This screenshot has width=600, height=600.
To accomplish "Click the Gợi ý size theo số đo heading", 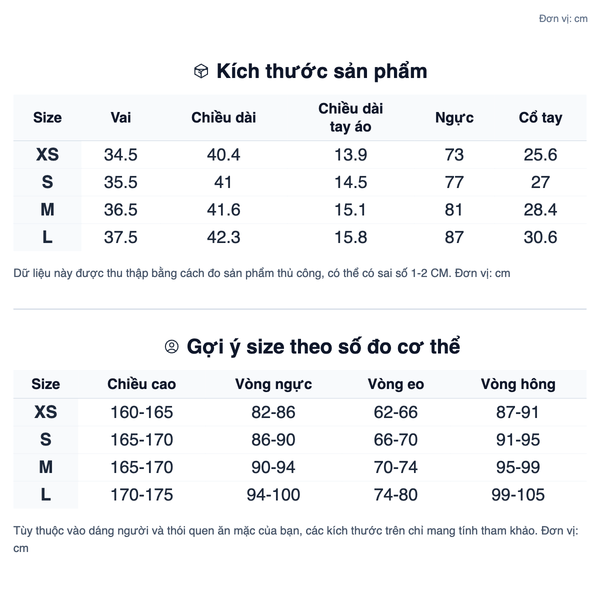I will (x=323, y=347).
